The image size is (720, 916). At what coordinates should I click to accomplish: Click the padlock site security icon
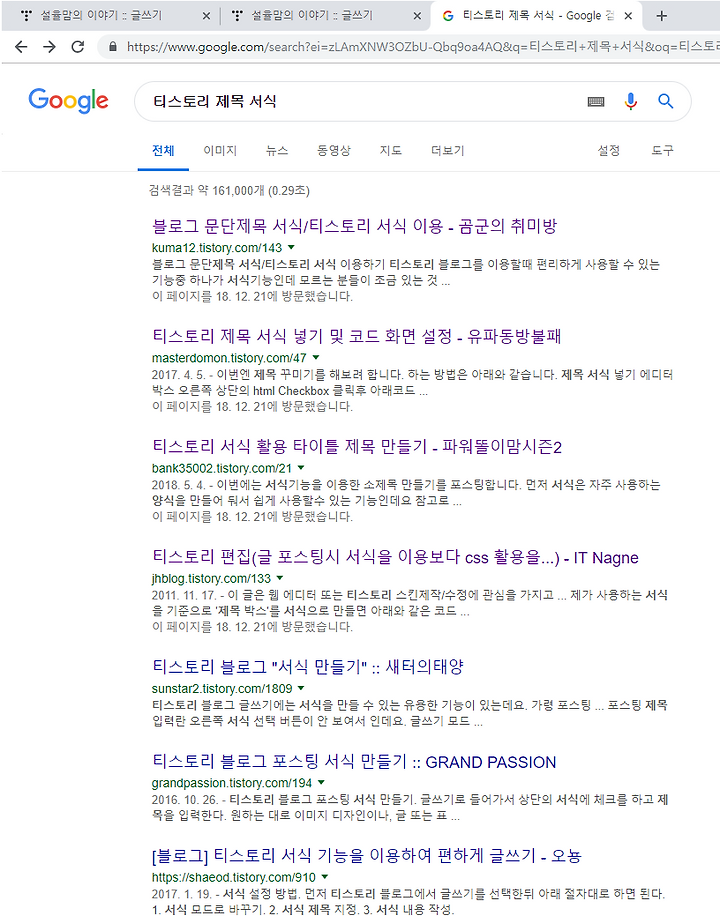(x=113, y=47)
